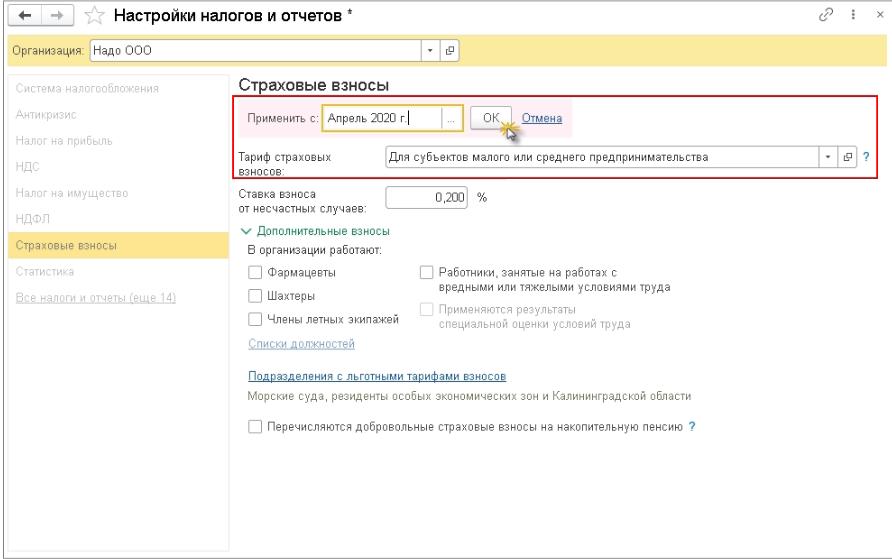Go forward with the right arrow button
Image resolution: width=892 pixels, height=559 pixels.
coord(57,15)
